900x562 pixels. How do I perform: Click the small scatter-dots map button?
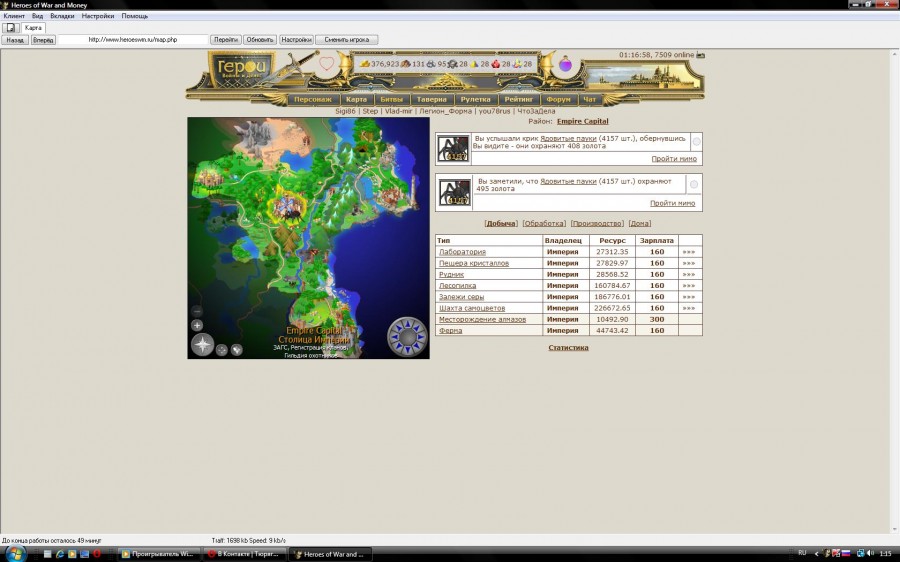pyautogui.click(x=222, y=350)
